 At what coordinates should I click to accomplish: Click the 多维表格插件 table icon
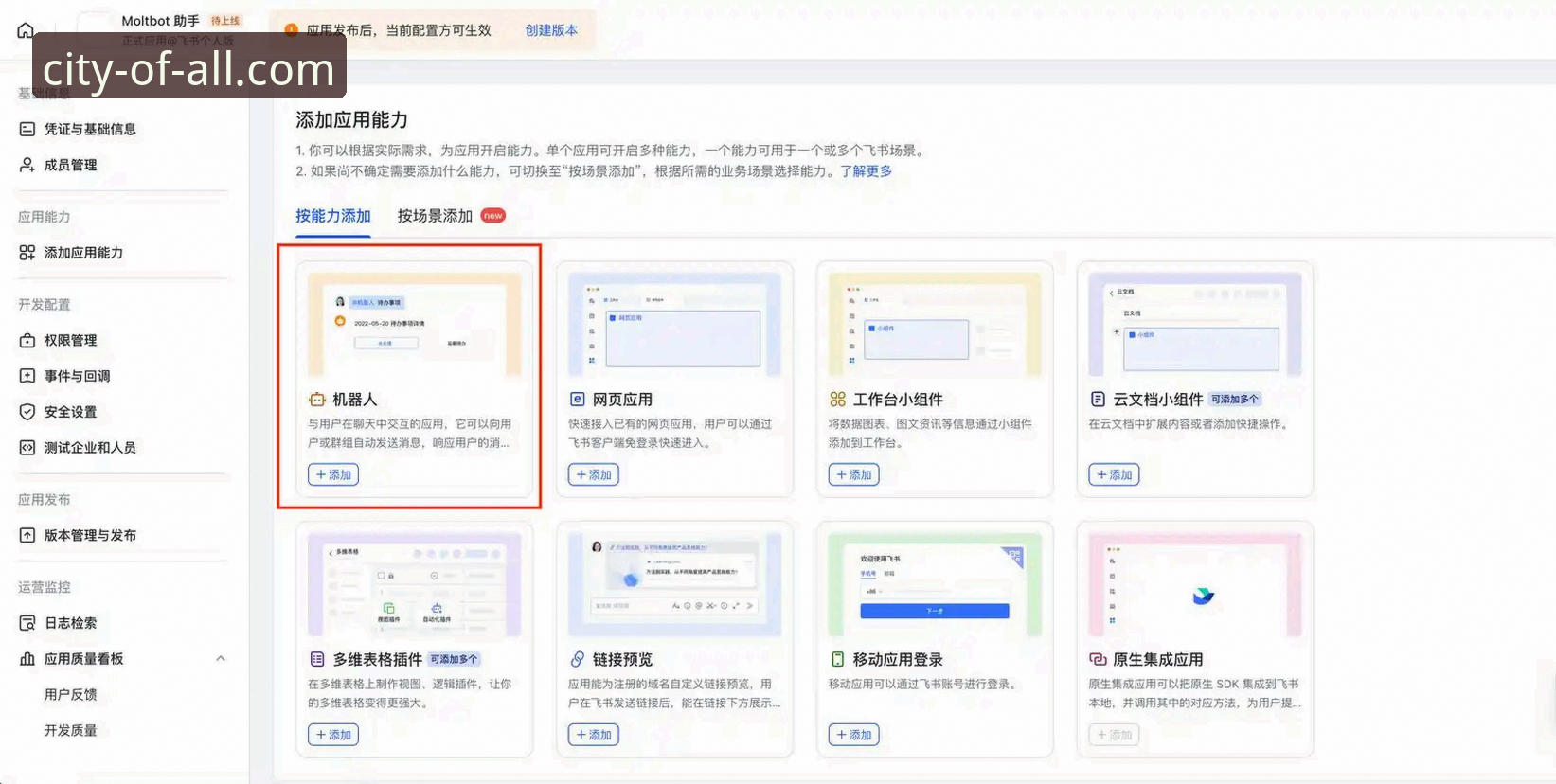click(317, 659)
